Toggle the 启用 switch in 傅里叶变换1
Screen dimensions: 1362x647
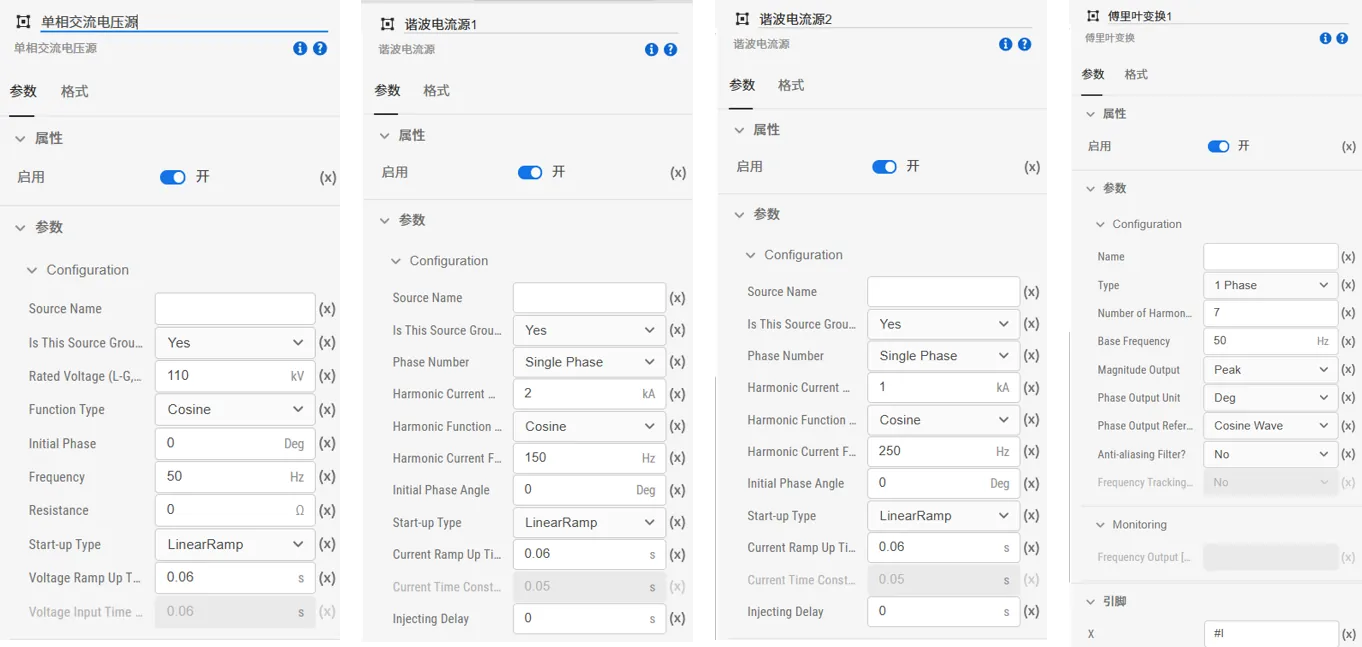1218,146
